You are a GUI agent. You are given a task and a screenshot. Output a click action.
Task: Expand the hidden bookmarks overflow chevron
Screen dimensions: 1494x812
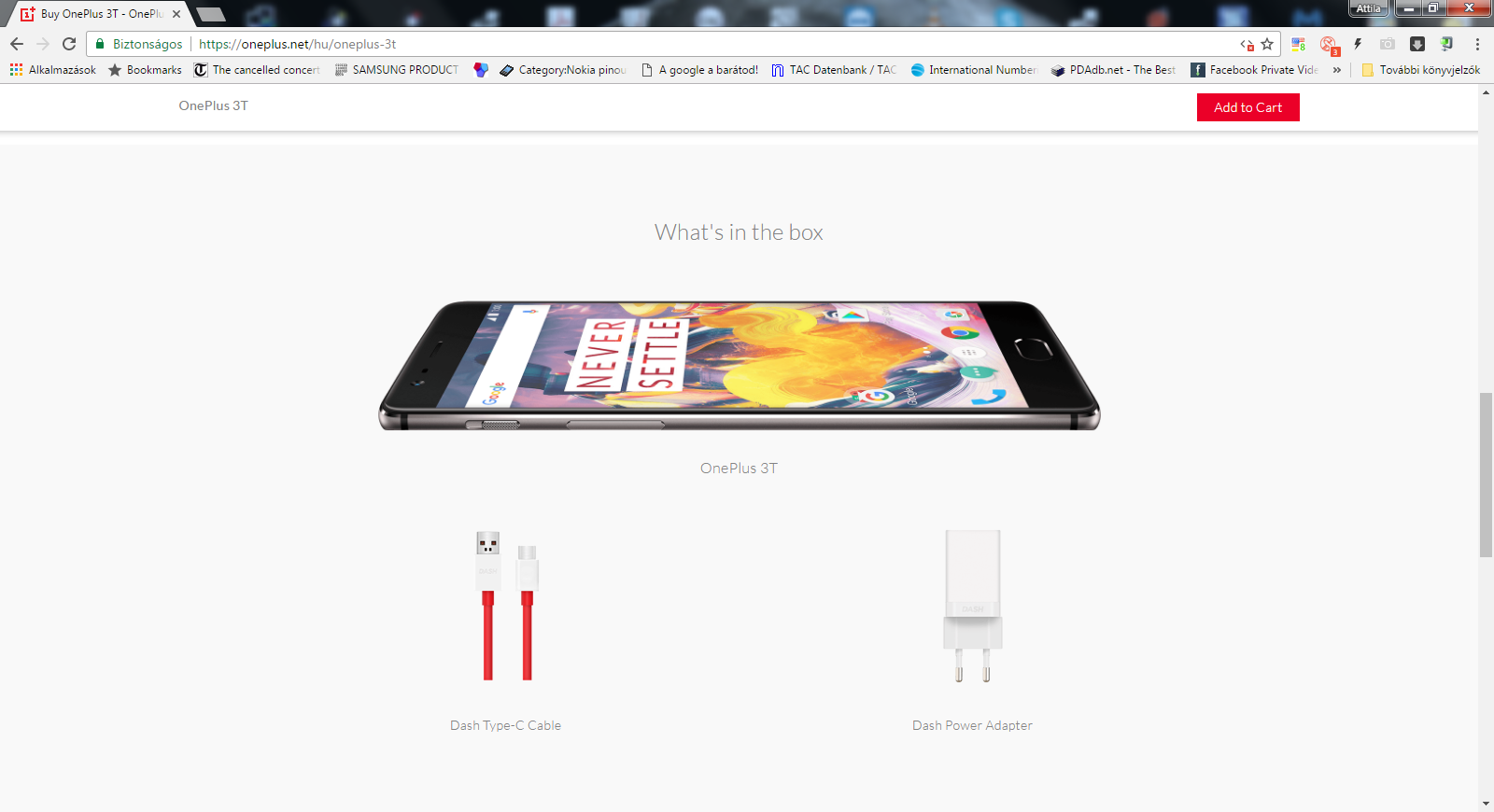[1337, 70]
